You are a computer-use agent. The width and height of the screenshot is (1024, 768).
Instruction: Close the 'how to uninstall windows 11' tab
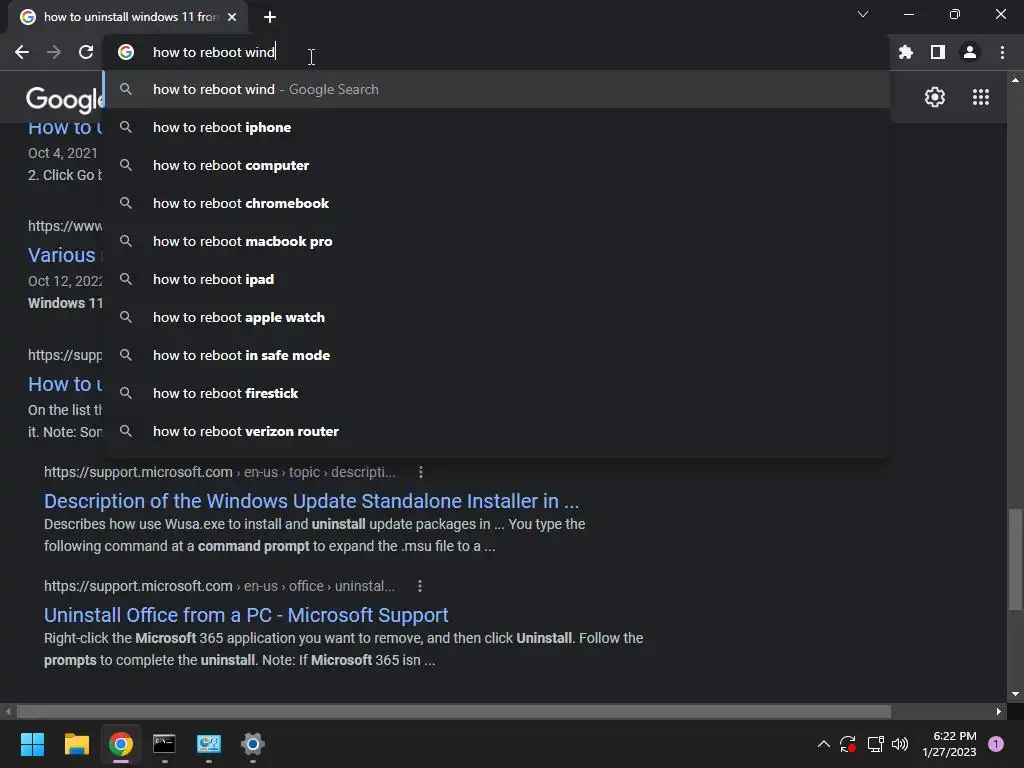(232, 17)
